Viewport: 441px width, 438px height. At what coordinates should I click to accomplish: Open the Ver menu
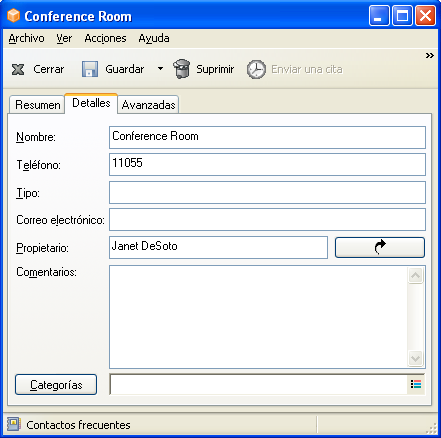tap(64, 38)
